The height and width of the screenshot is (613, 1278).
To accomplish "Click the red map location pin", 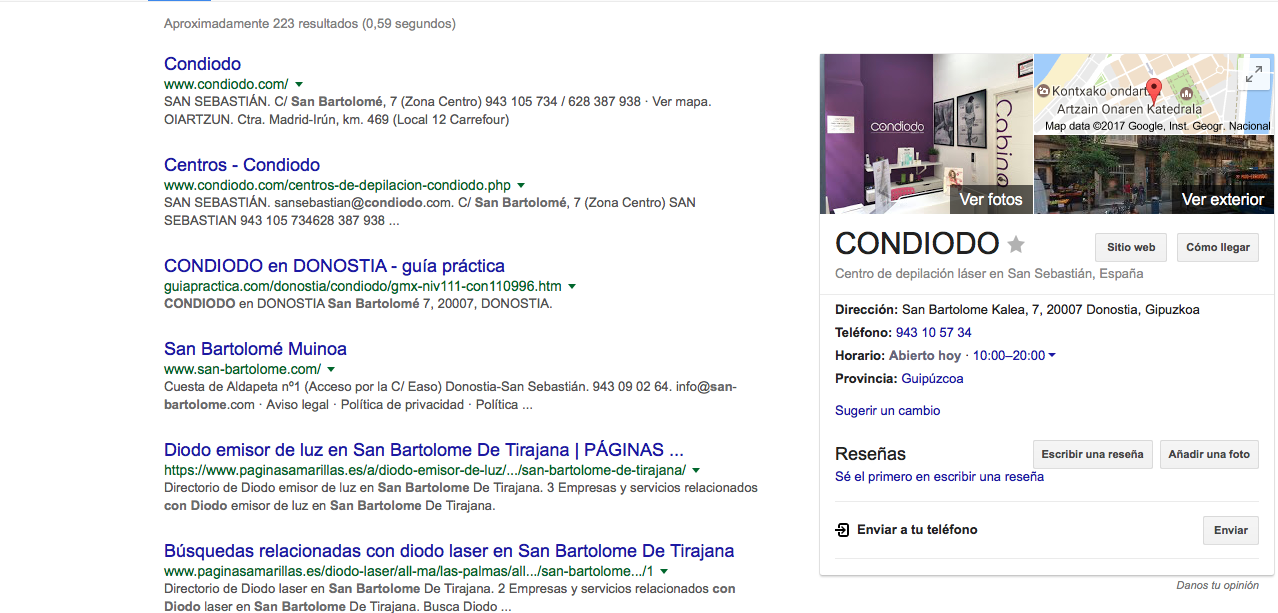I will coord(1153,91).
